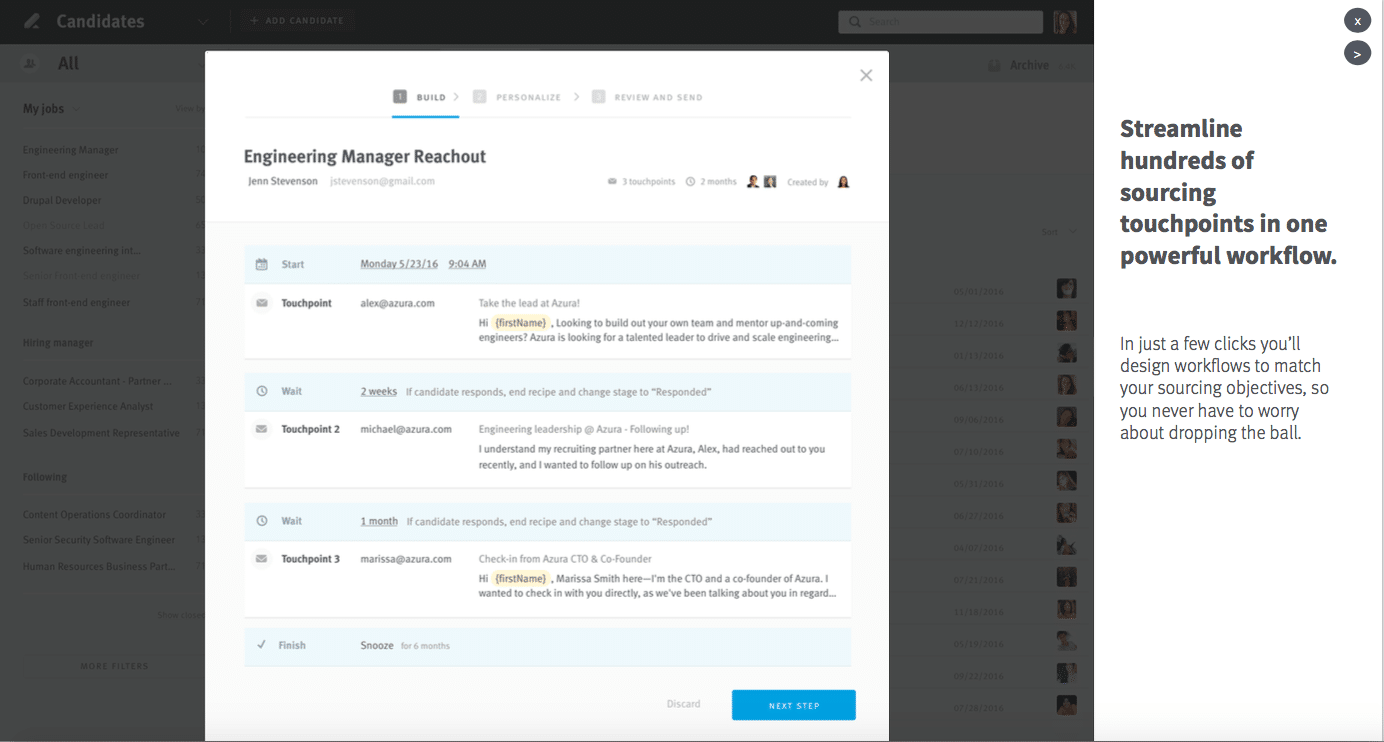Click the people icon beside All

pyautogui.click(x=30, y=64)
